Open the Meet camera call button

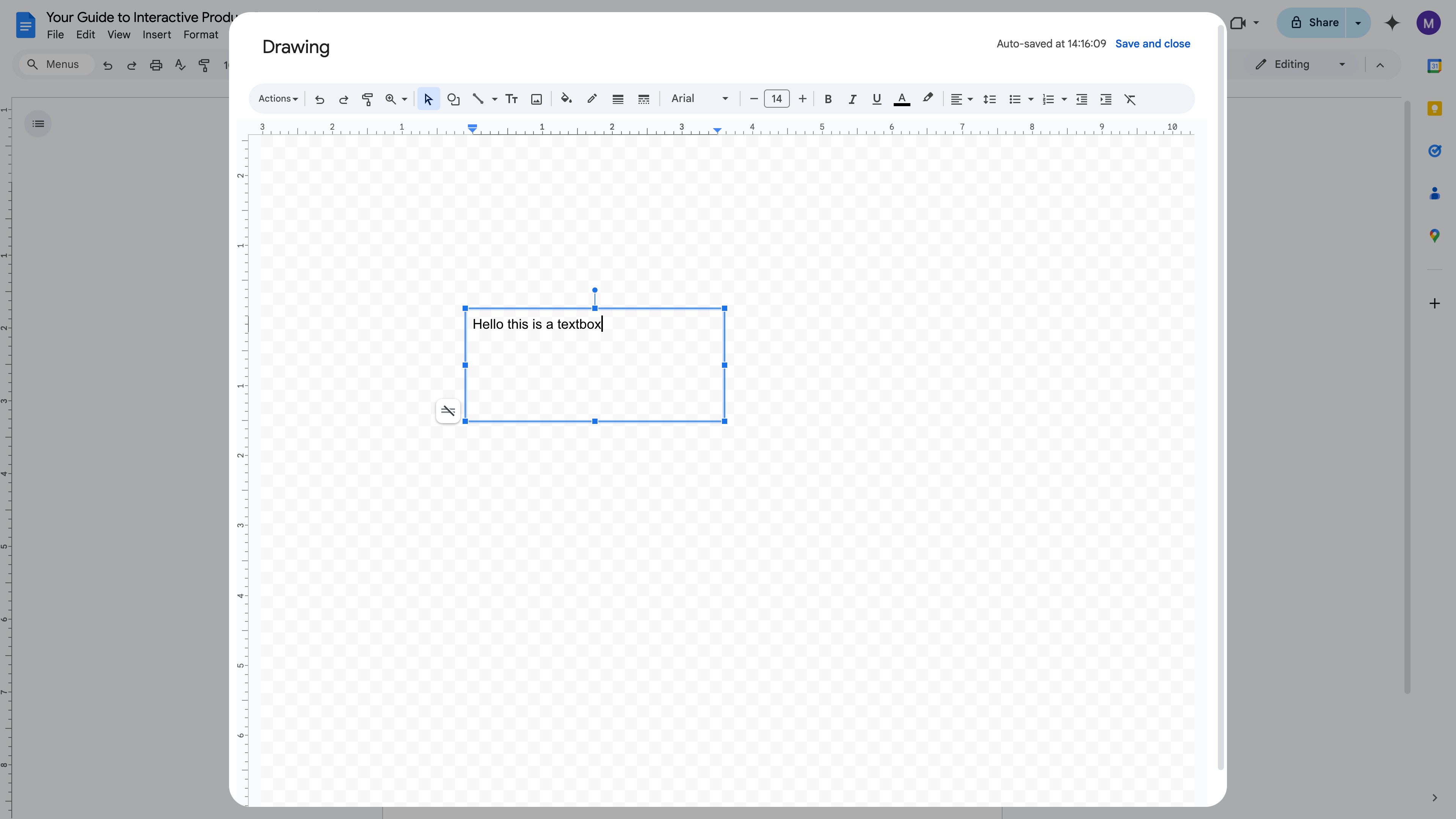1244,23
